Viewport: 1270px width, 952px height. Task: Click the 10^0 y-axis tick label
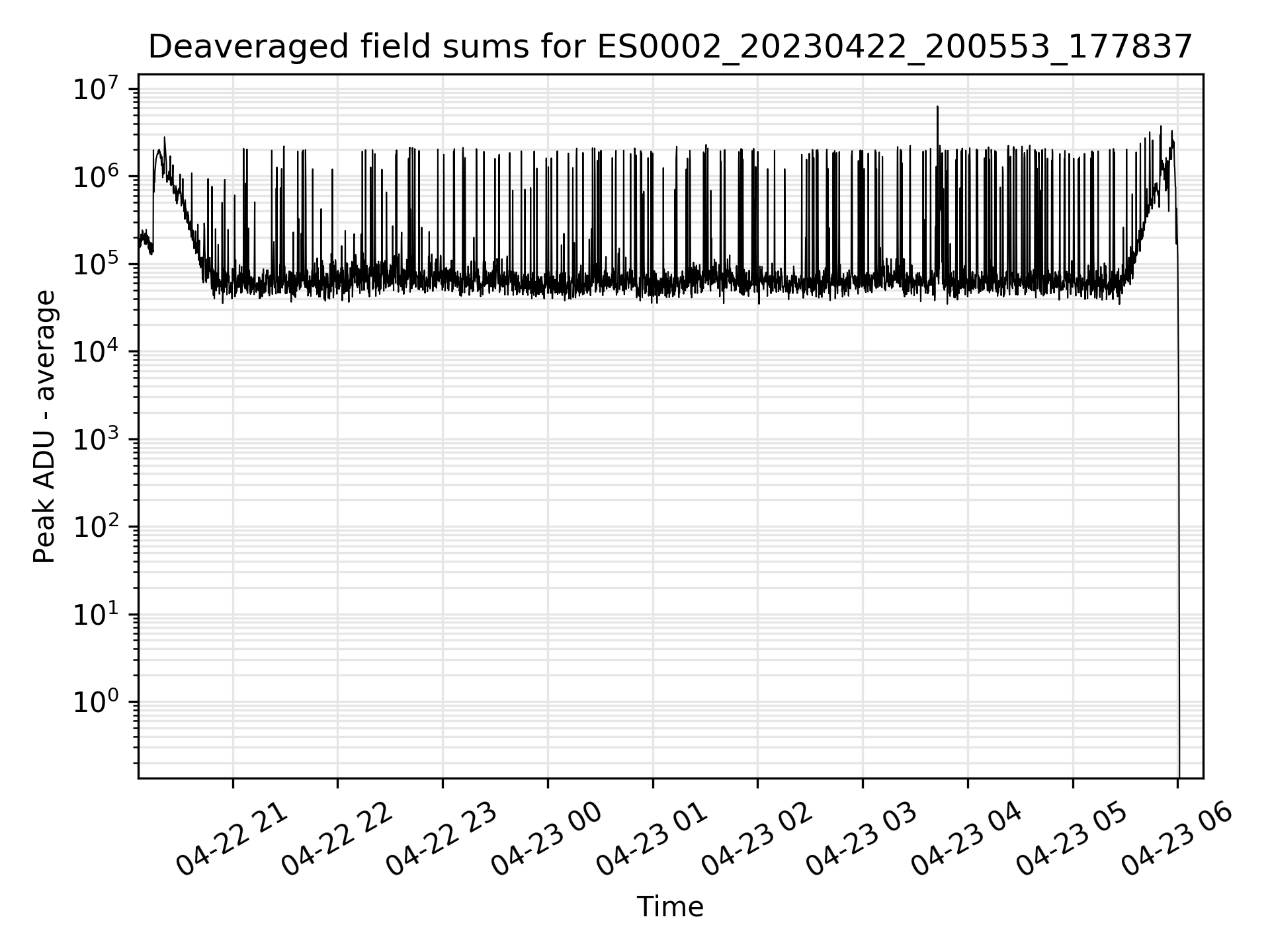96,702
